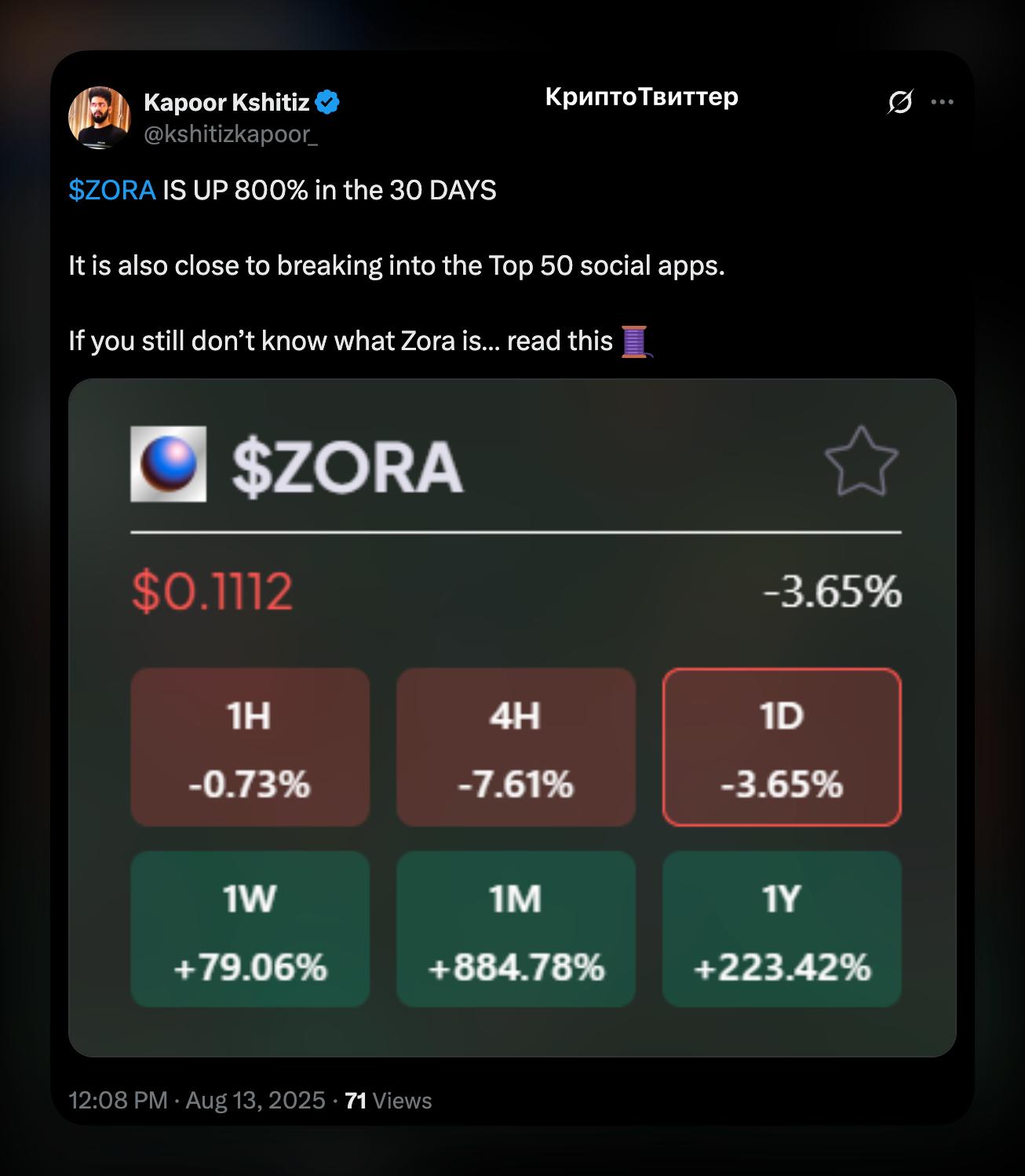Screen dimensions: 1025x1176
Task: Click the $ZORA token sphere logo
Action: 169,464
